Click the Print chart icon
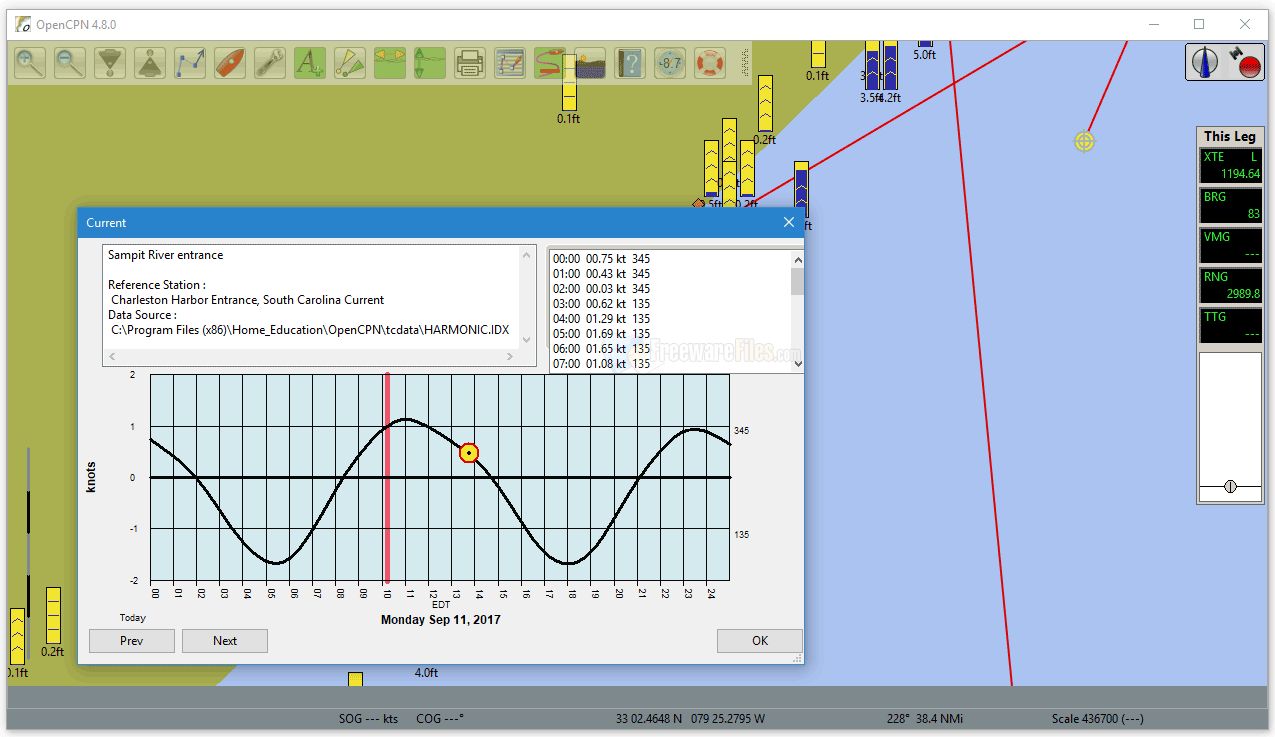 (x=470, y=63)
